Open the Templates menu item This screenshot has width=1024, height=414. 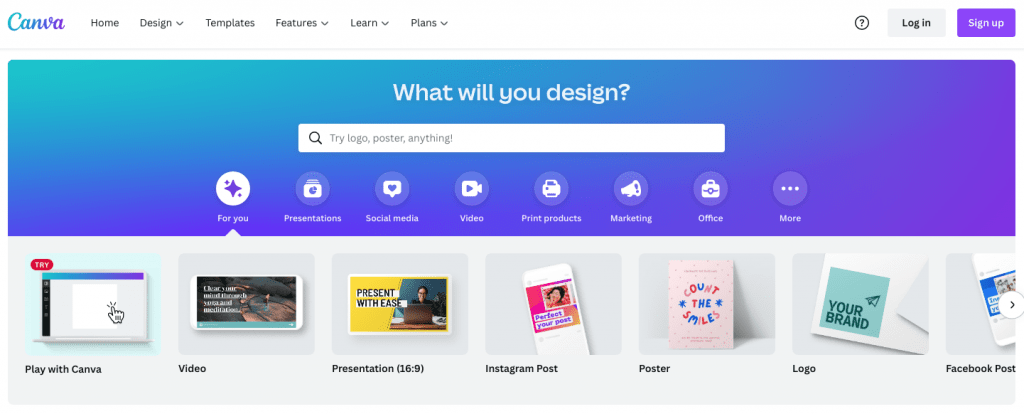[230, 23]
